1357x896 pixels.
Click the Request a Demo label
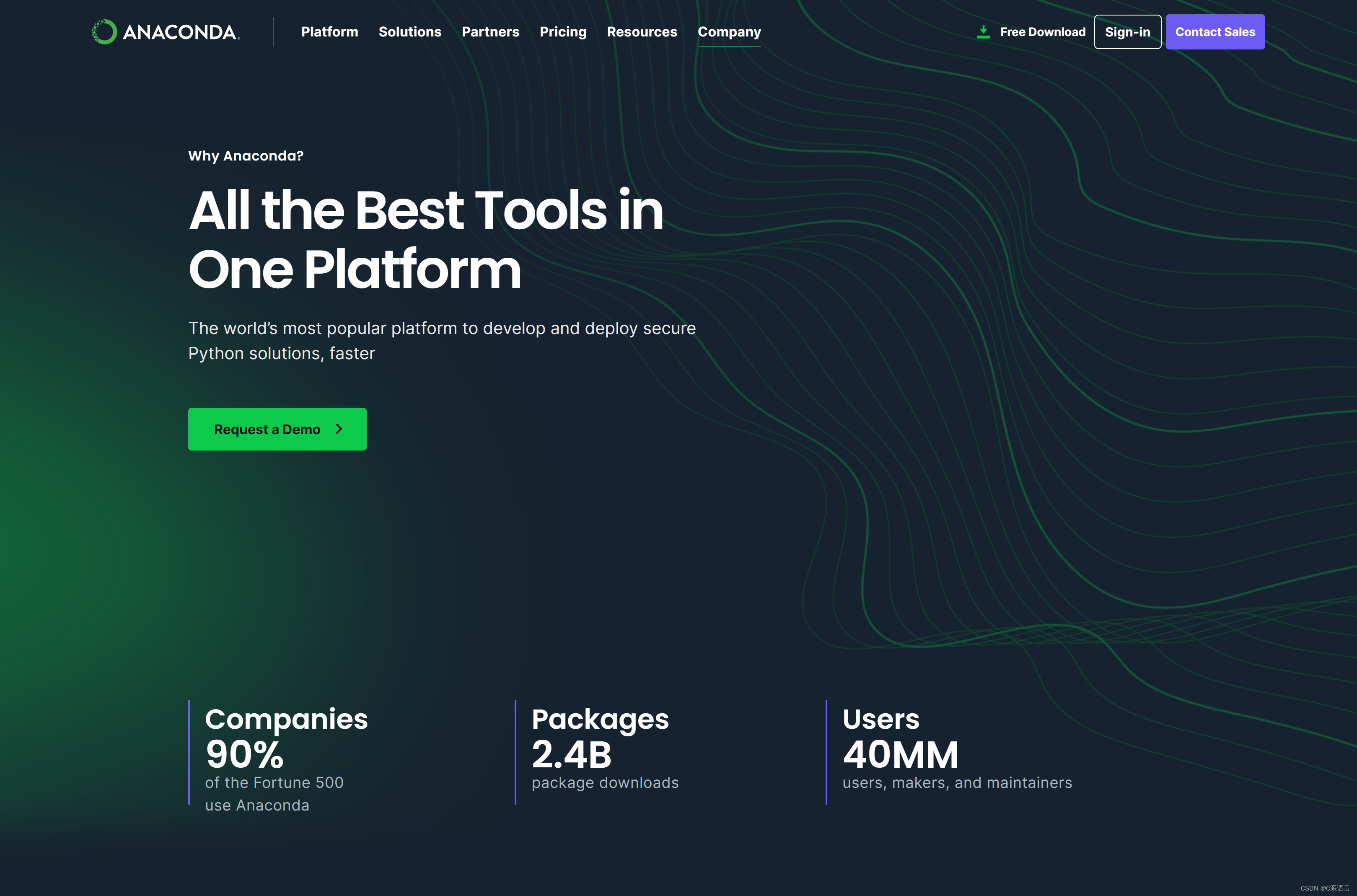point(267,429)
